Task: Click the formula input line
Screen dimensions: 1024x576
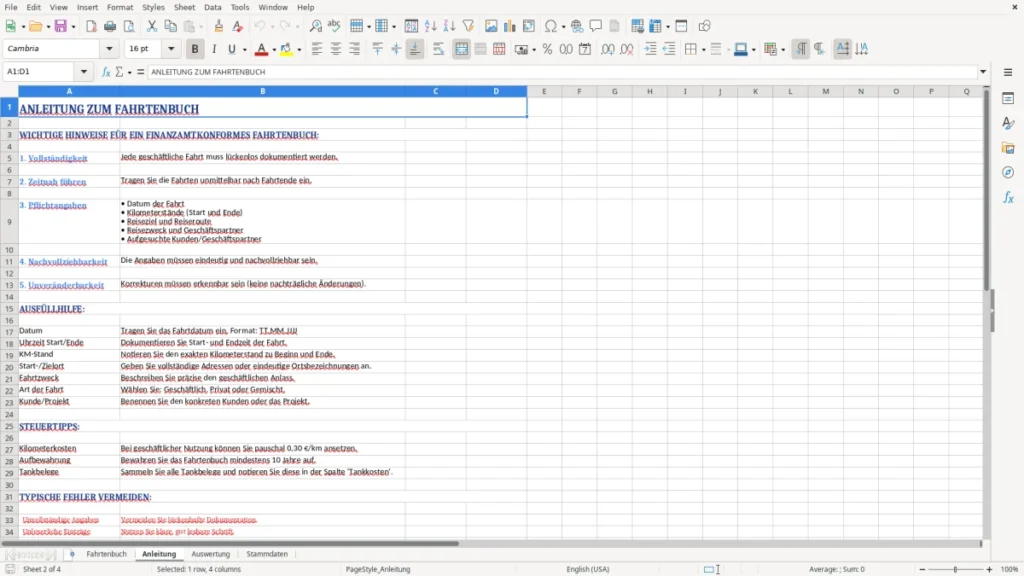Action: 562,72
